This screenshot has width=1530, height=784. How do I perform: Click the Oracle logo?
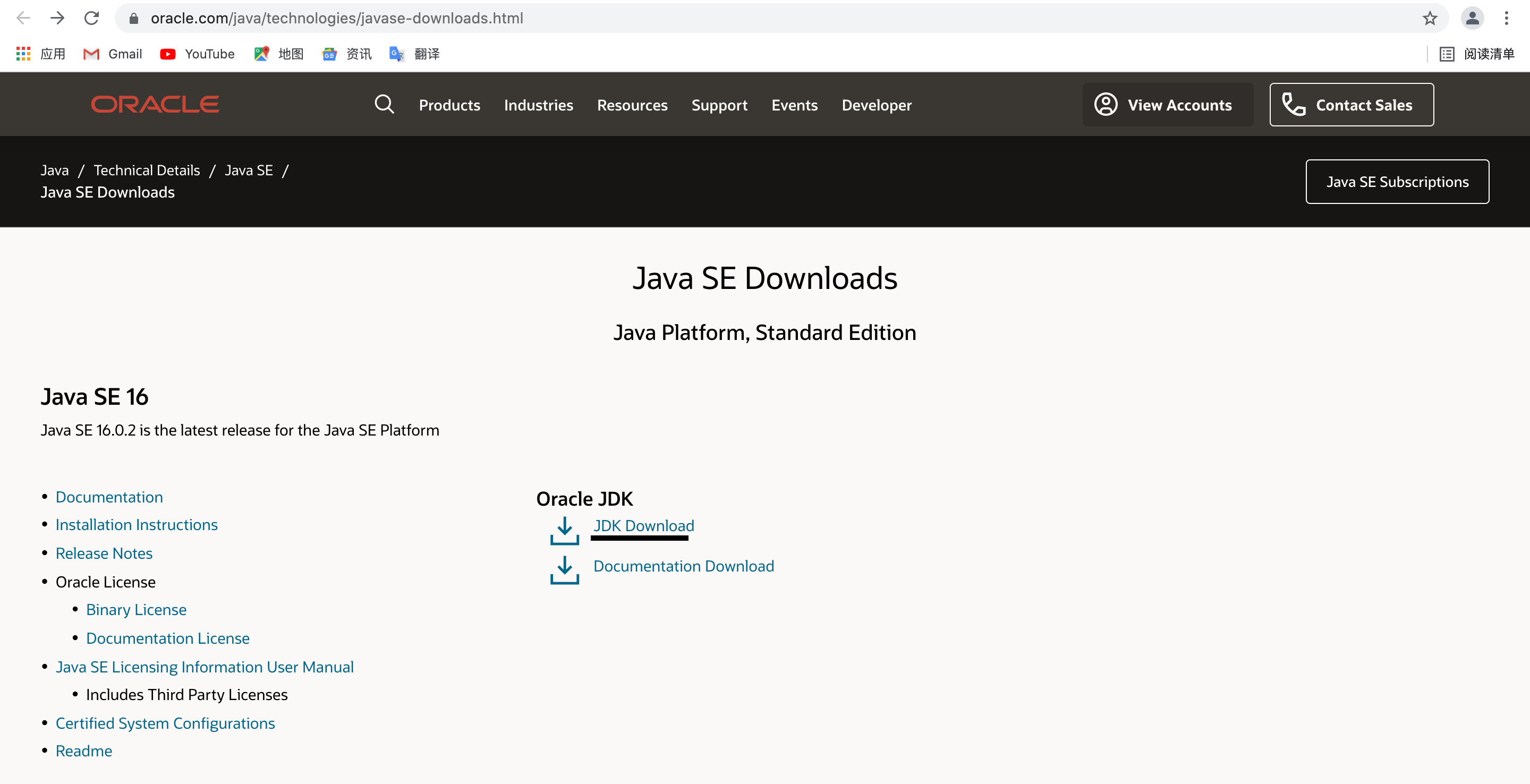pyautogui.click(x=155, y=105)
